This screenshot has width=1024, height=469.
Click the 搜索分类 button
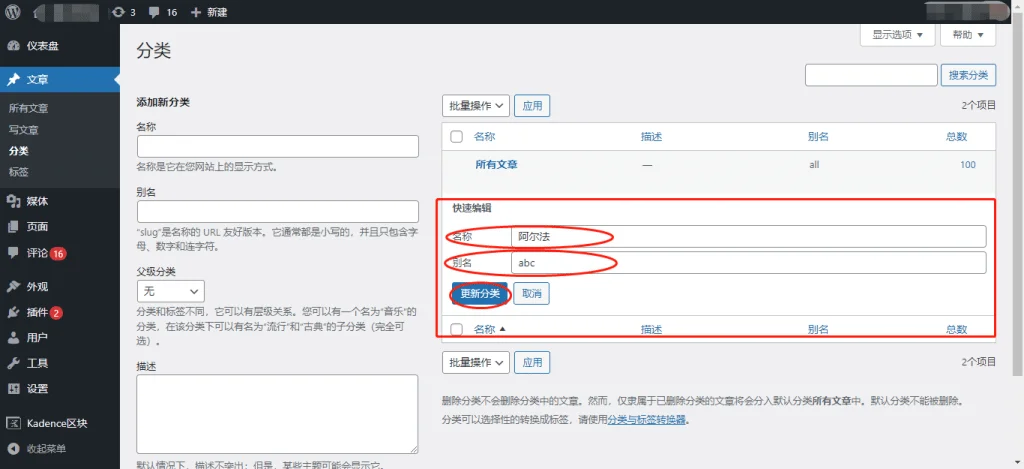tap(968, 75)
